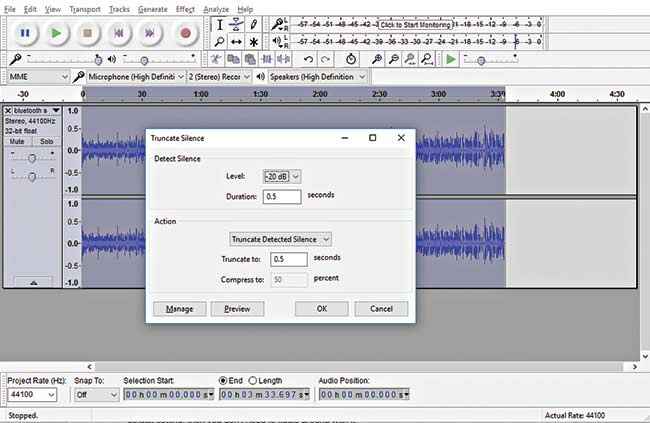Open the Truncate Detected Silence action dropdown
The height and width of the screenshot is (423, 650).
point(280,239)
